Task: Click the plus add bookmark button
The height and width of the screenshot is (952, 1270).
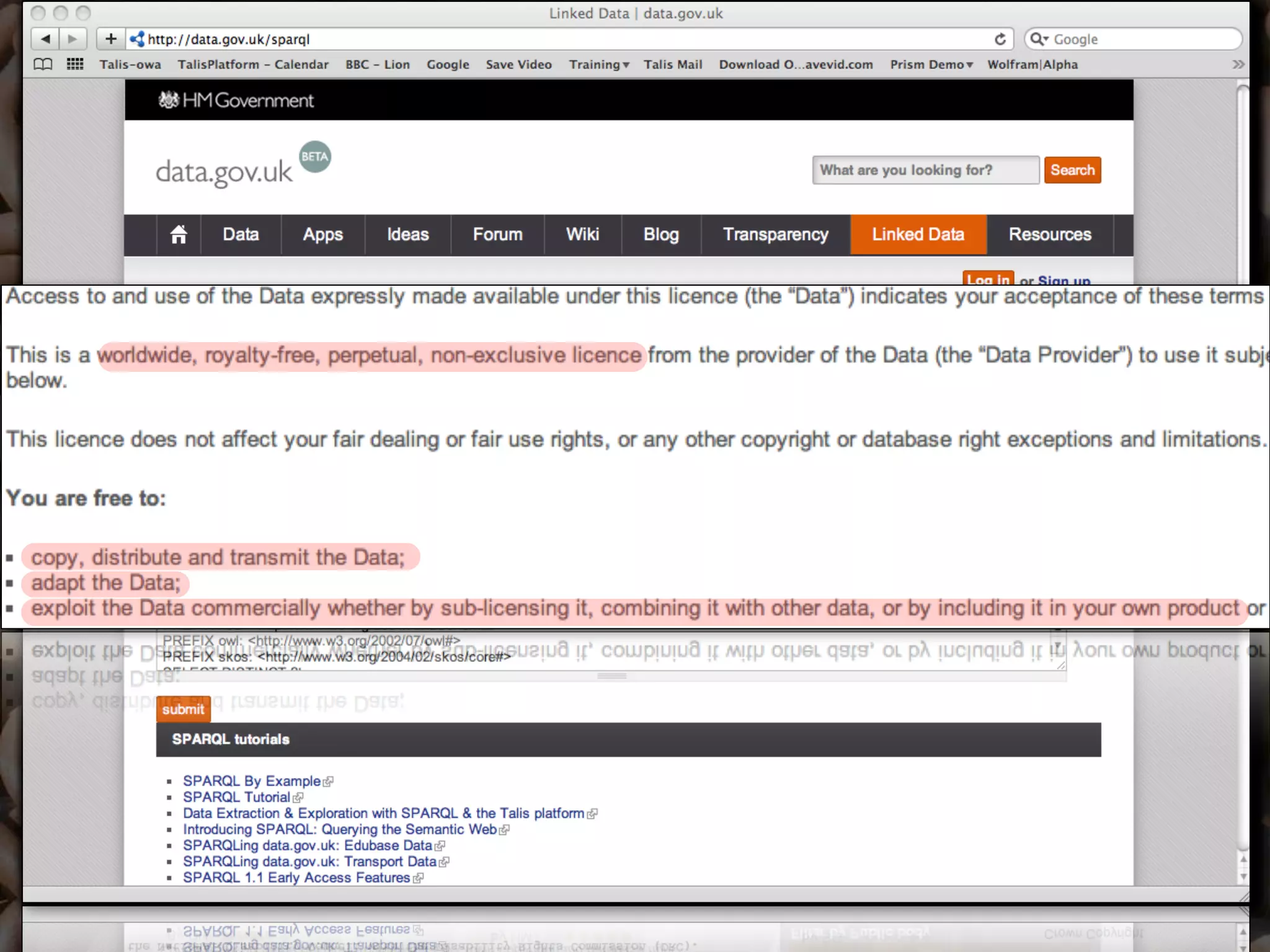Action: tap(110, 39)
